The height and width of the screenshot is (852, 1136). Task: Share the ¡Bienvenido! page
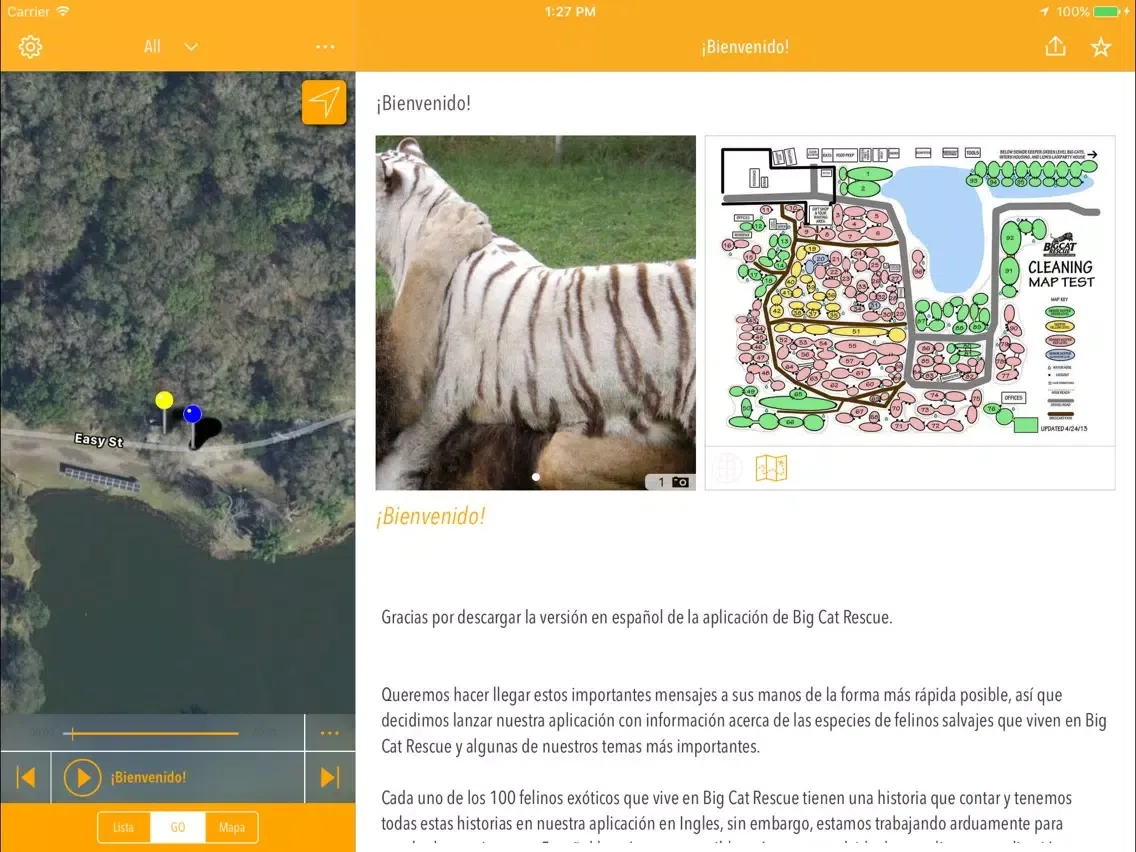tap(1056, 46)
